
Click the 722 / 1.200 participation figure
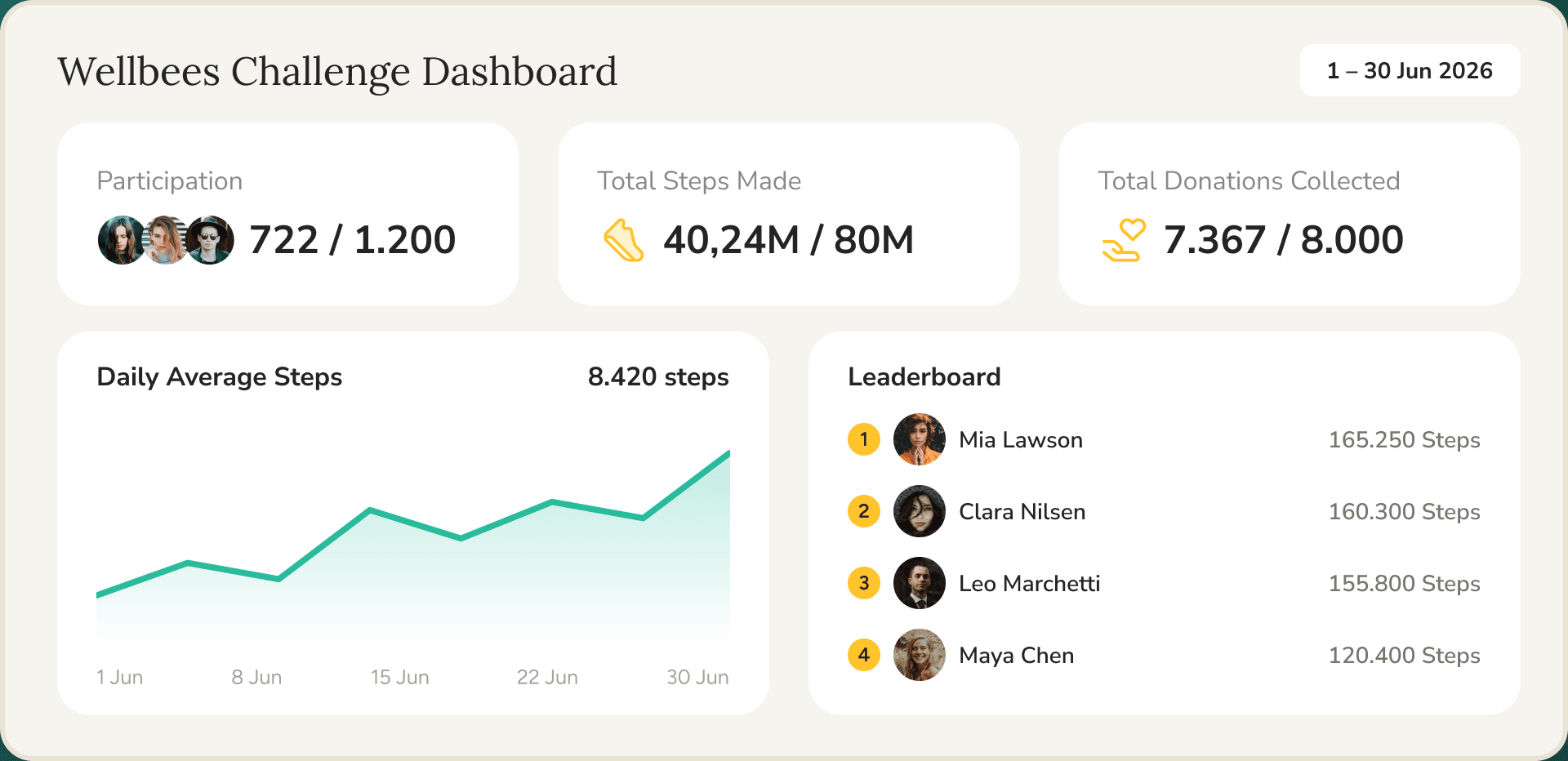353,240
